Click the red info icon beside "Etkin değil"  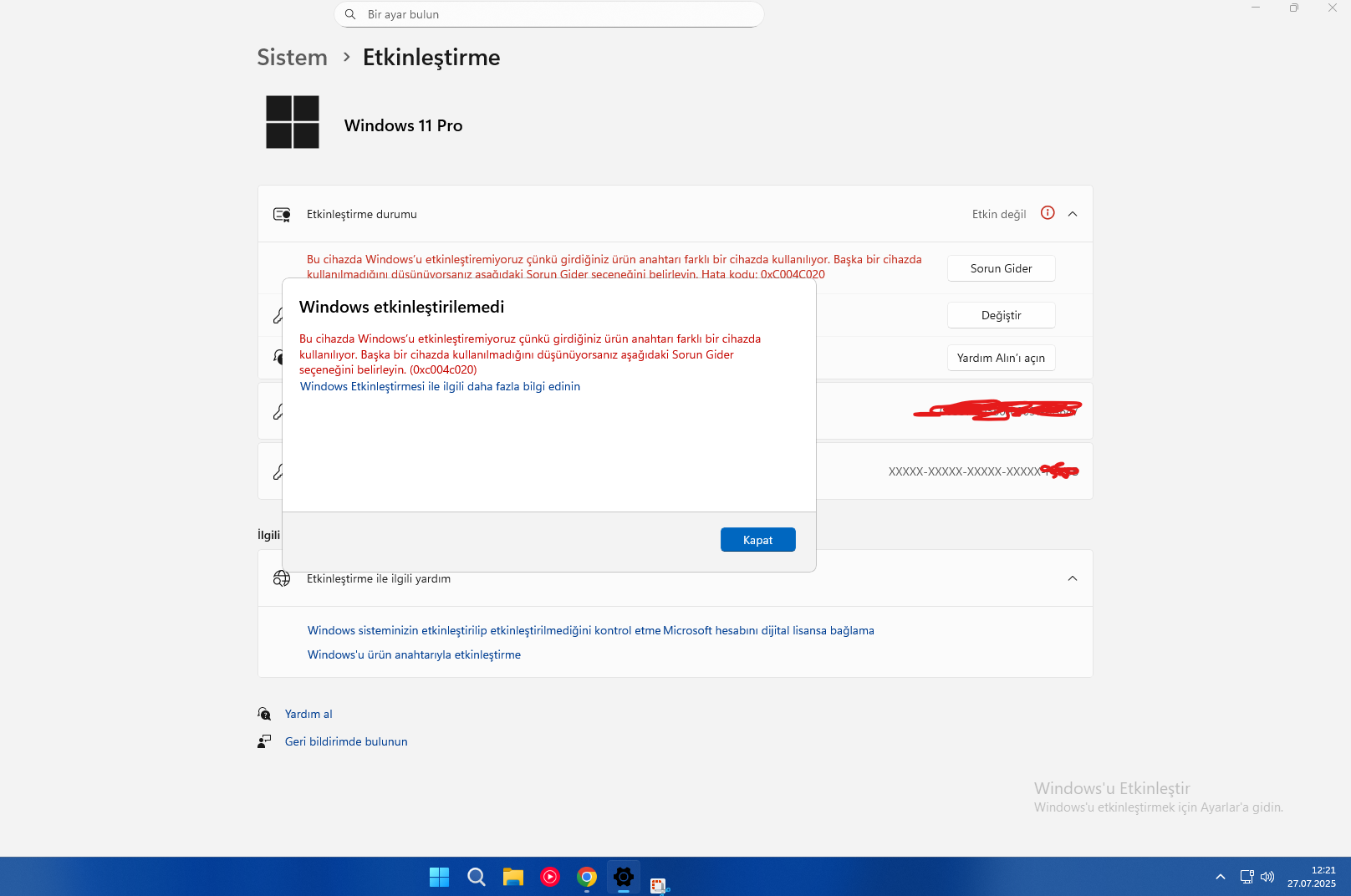point(1048,213)
